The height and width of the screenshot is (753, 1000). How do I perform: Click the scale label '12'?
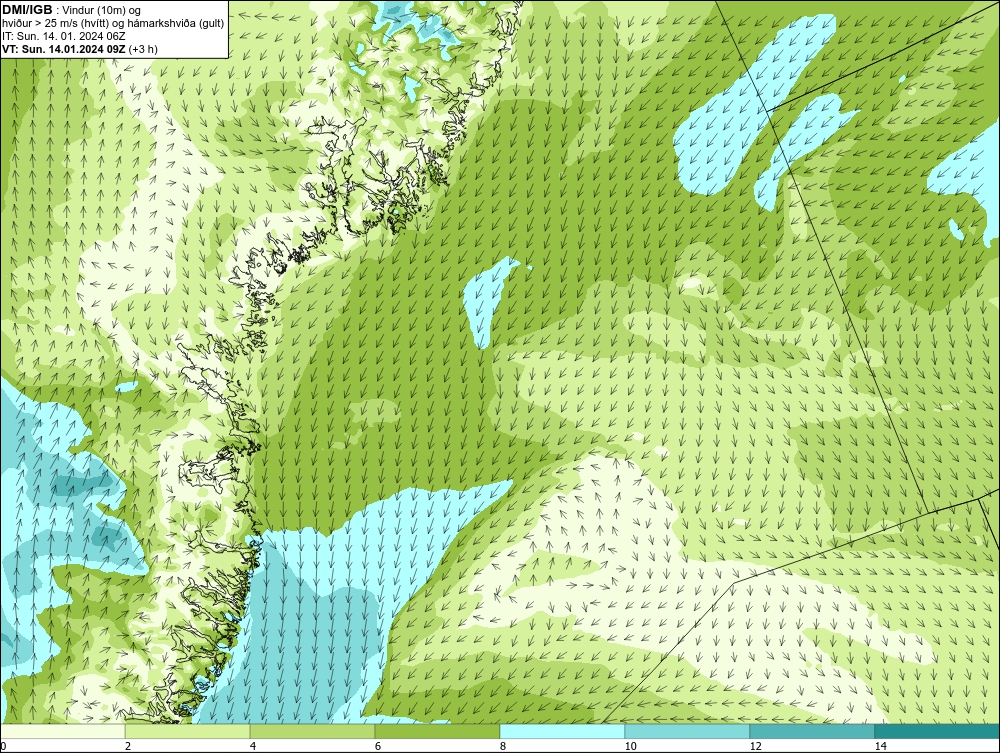(x=755, y=746)
